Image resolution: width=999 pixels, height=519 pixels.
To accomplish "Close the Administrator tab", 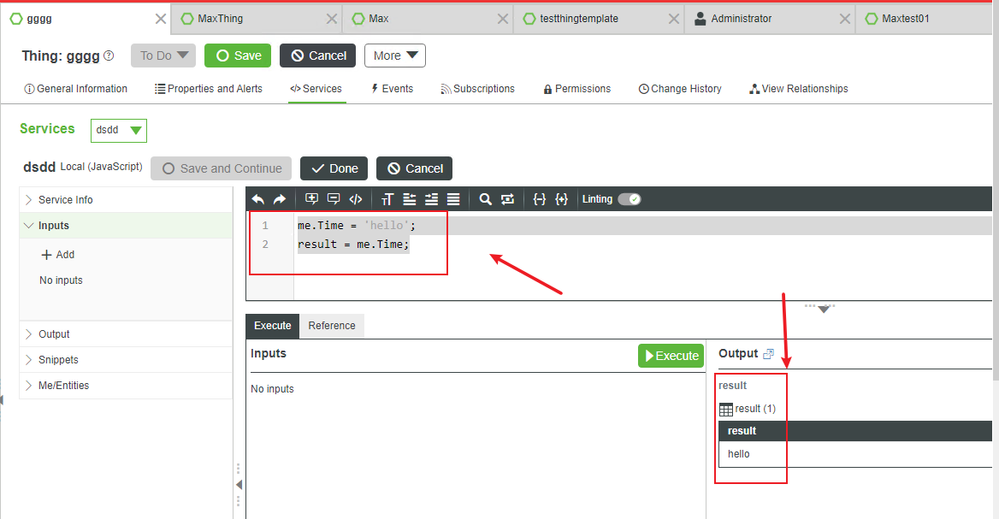I will pyautogui.click(x=845, y=18).
